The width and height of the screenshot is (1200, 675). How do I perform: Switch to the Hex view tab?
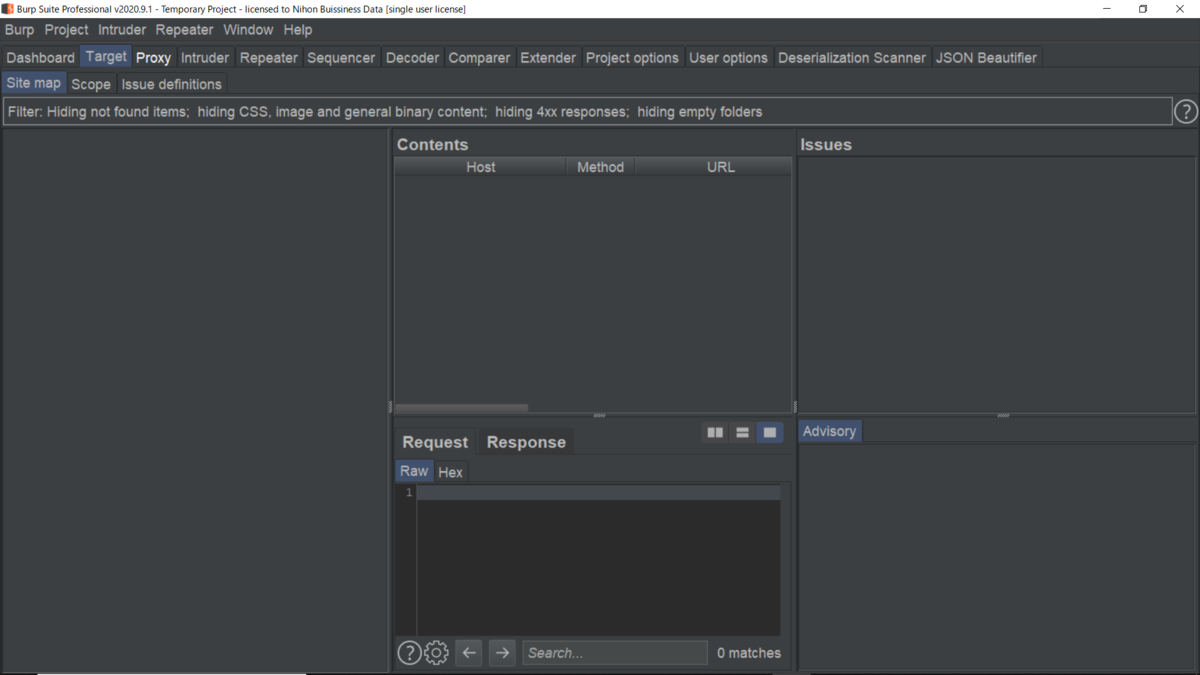[x=450, y=472]
